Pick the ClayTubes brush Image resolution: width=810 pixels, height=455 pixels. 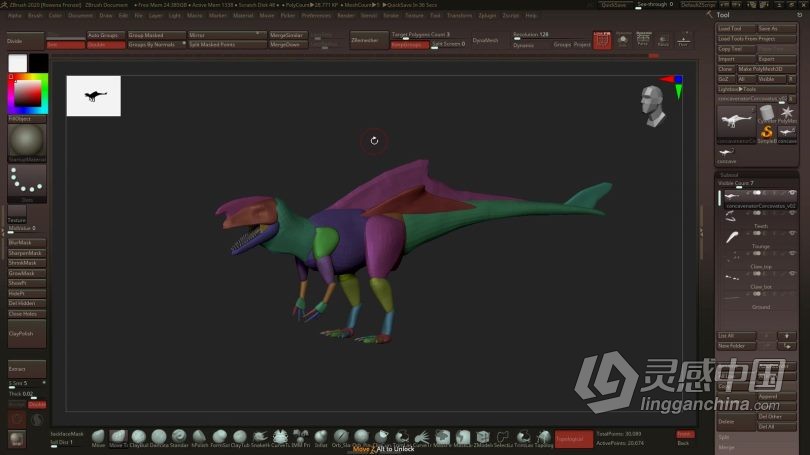(x=240, y=437)
